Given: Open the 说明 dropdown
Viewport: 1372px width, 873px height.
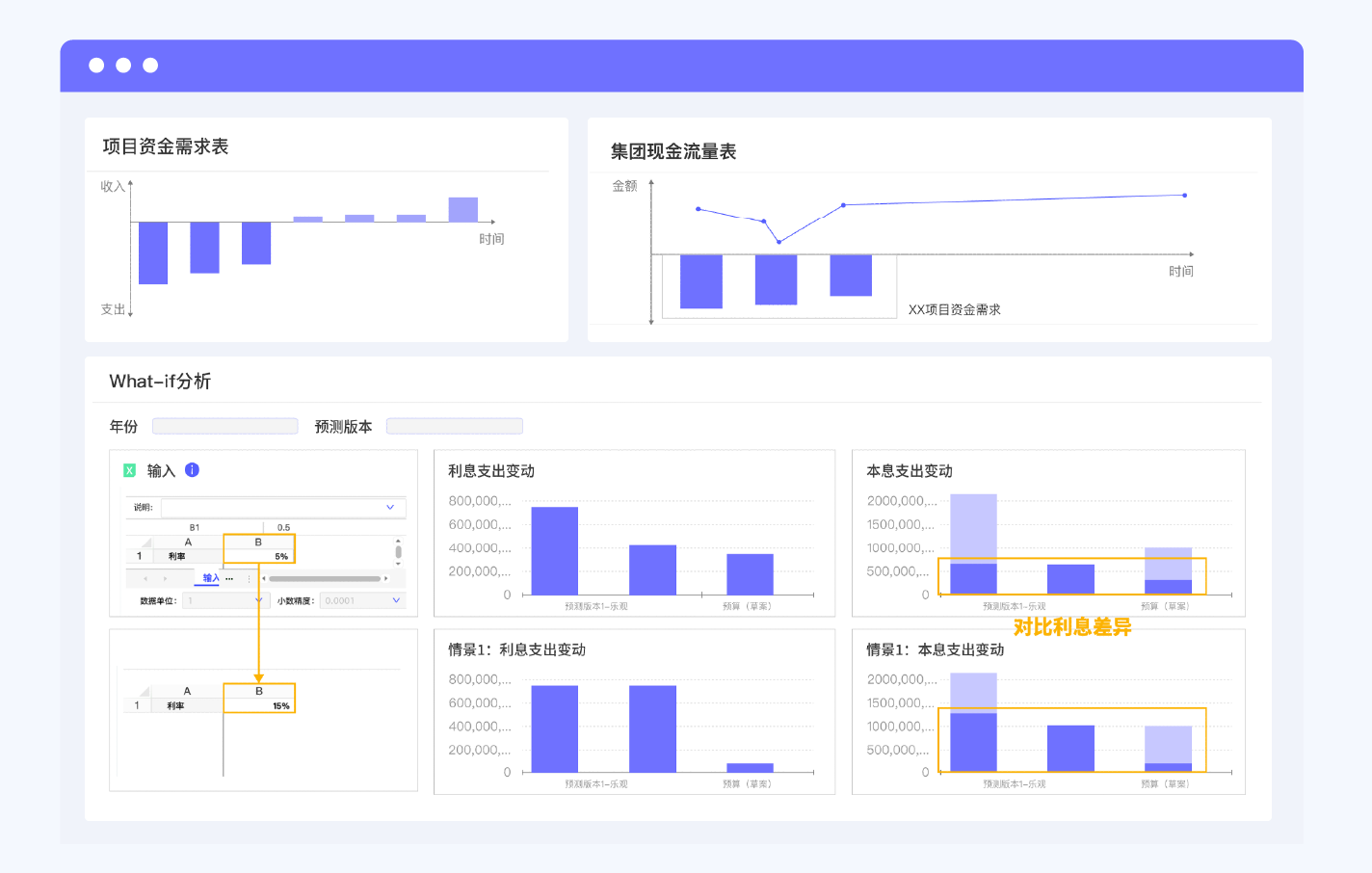Looking at the screenshot, I should tap(283, 507).
